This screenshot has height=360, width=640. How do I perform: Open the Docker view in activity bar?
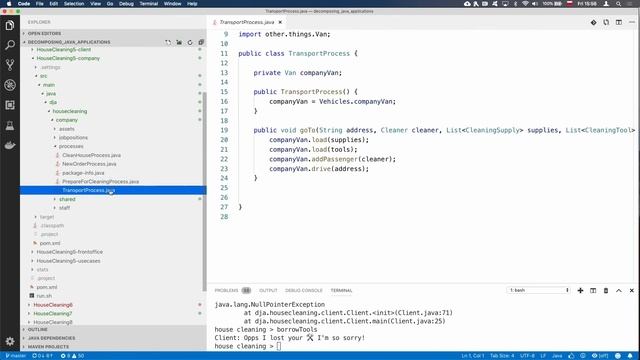click(10, 145)
